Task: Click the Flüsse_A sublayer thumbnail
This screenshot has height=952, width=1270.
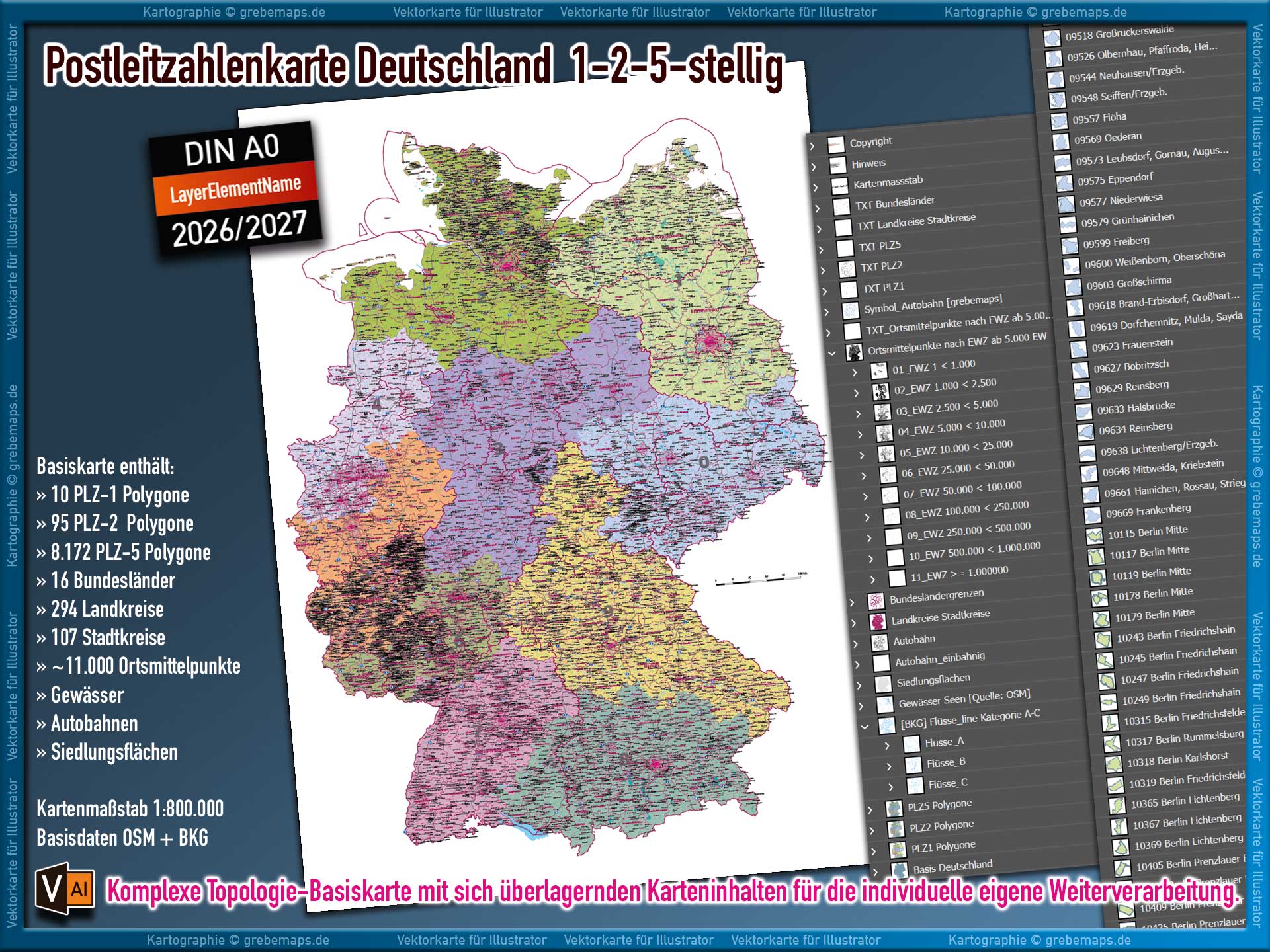Action: click(912, 745)
